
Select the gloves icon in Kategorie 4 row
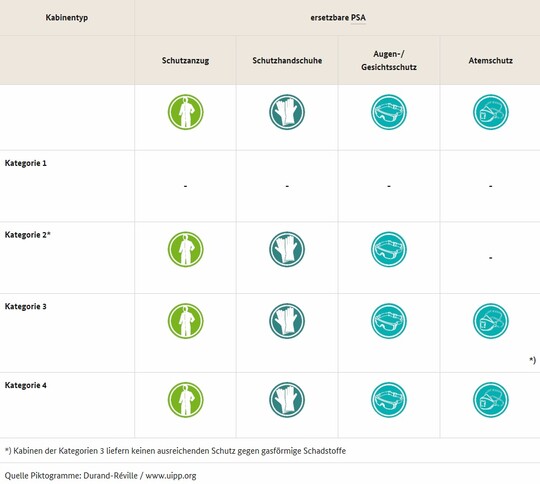click(x=287, y=400)
